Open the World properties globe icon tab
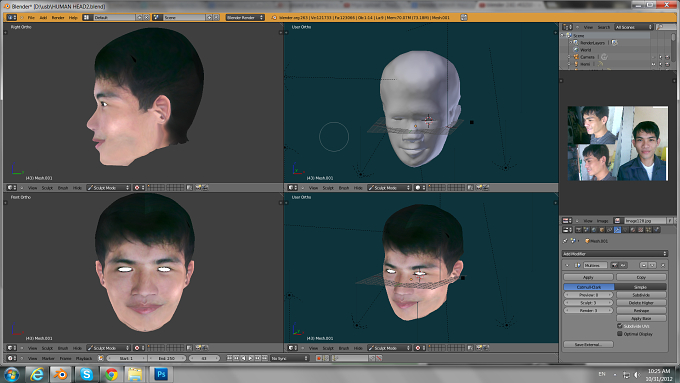 pyautogui.click(x=594, y=229)
